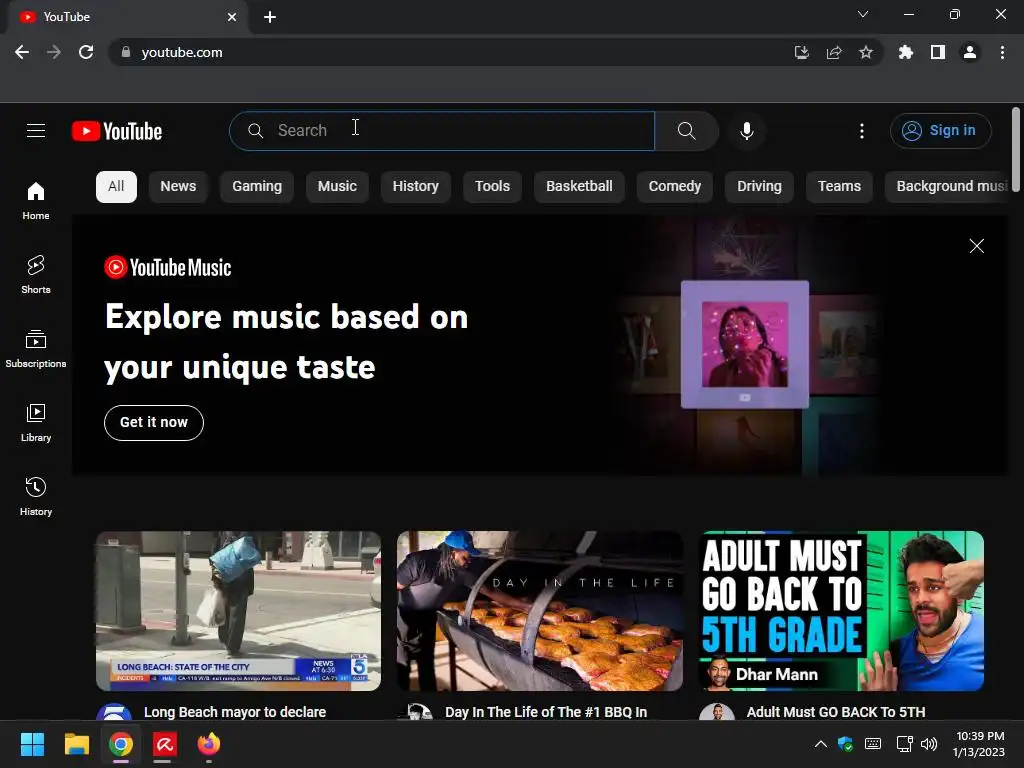The image size is (1024, 768).
Task: Select the Basketball filter chip
Action: point(579,186)
